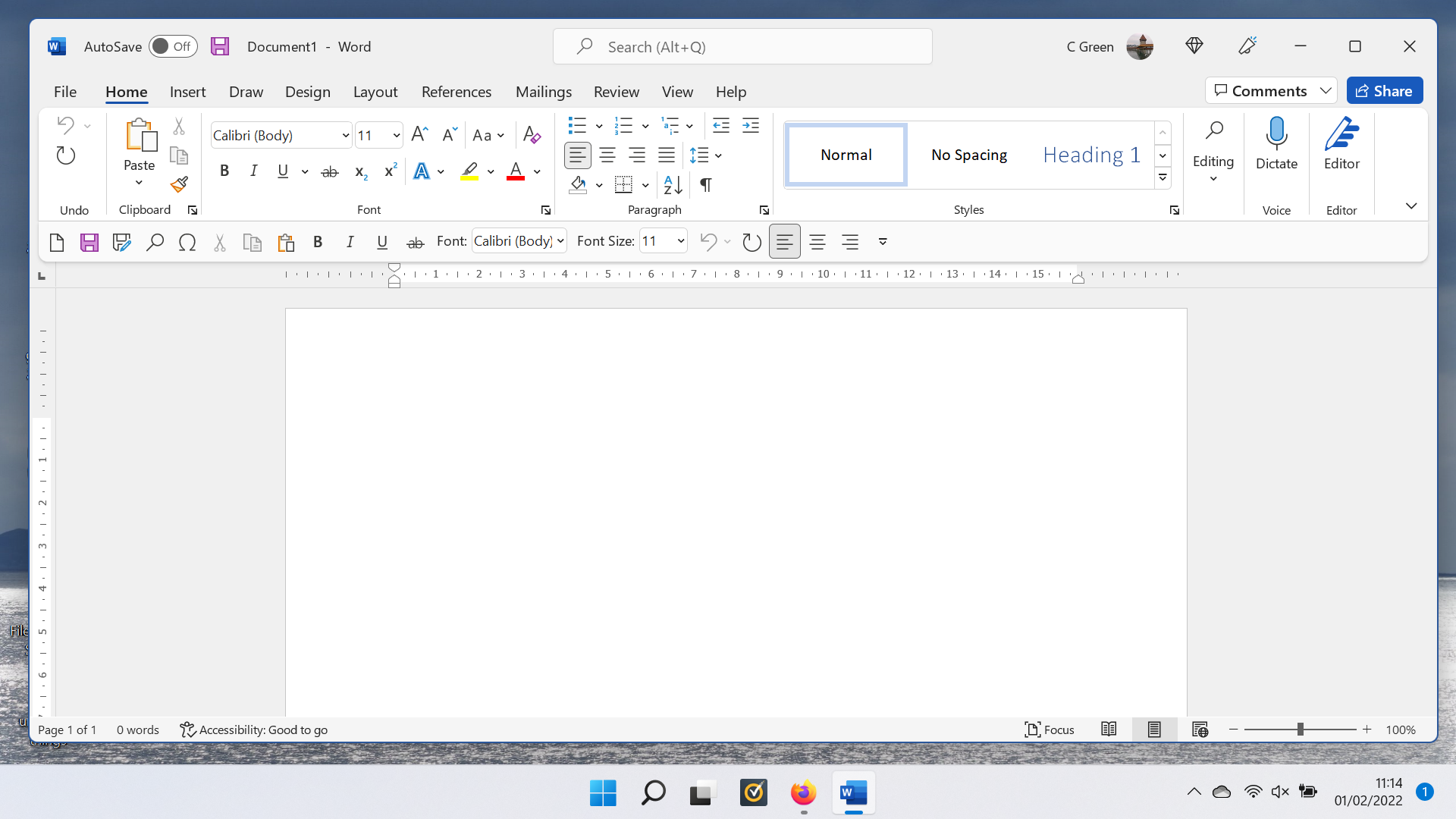Screen dimensions: 1456x819
Task: Click the Accessibility checker status icon
Action: 187,730
